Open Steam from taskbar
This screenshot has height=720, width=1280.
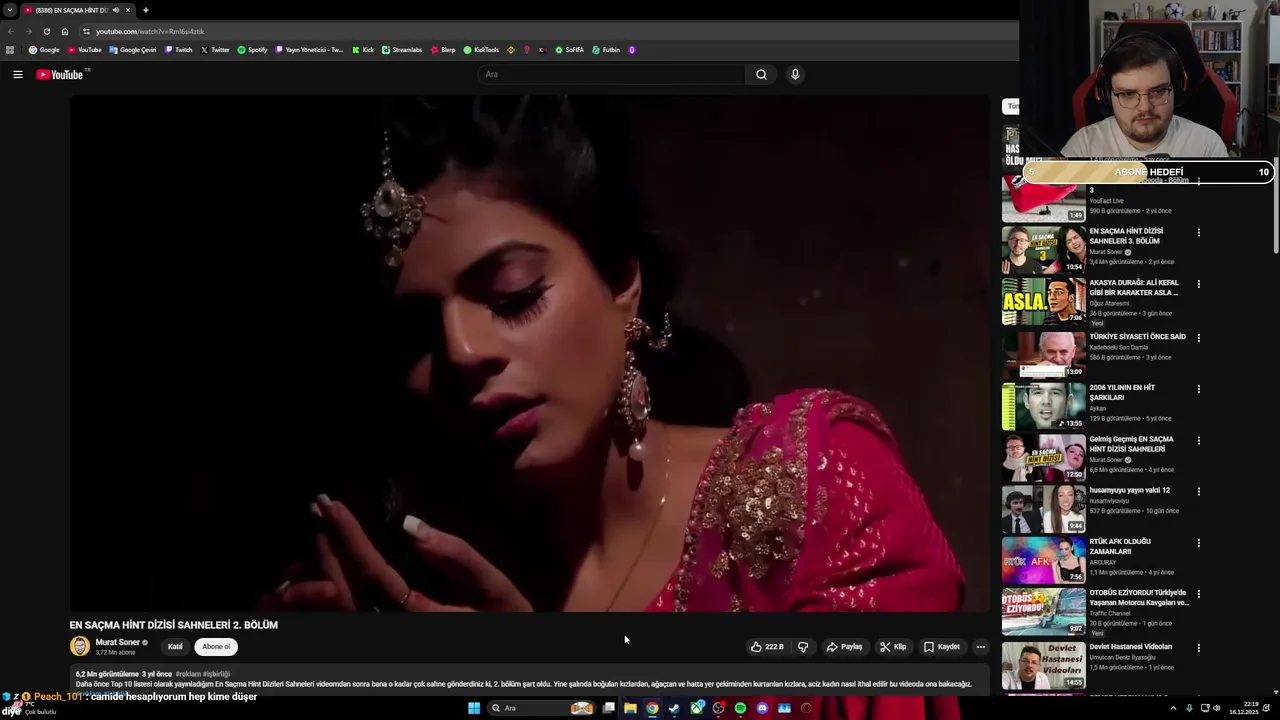674,708
